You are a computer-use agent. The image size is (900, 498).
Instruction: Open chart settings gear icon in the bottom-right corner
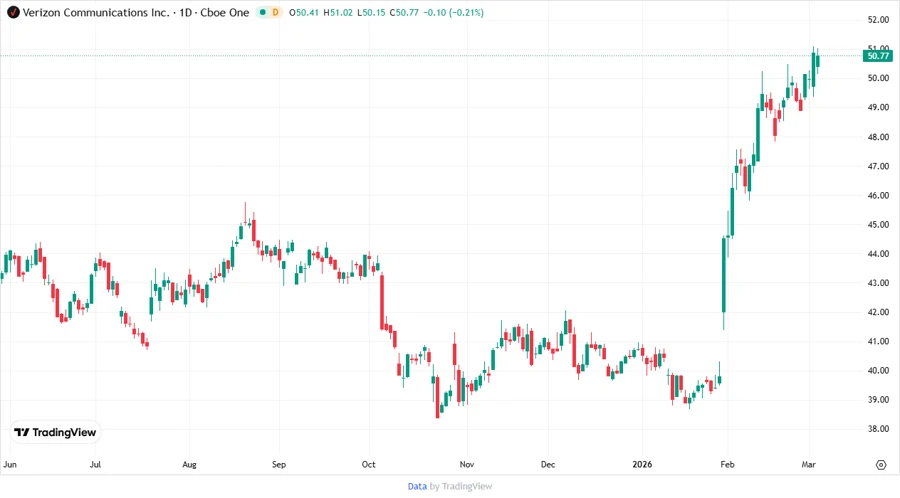coord(881,465)
